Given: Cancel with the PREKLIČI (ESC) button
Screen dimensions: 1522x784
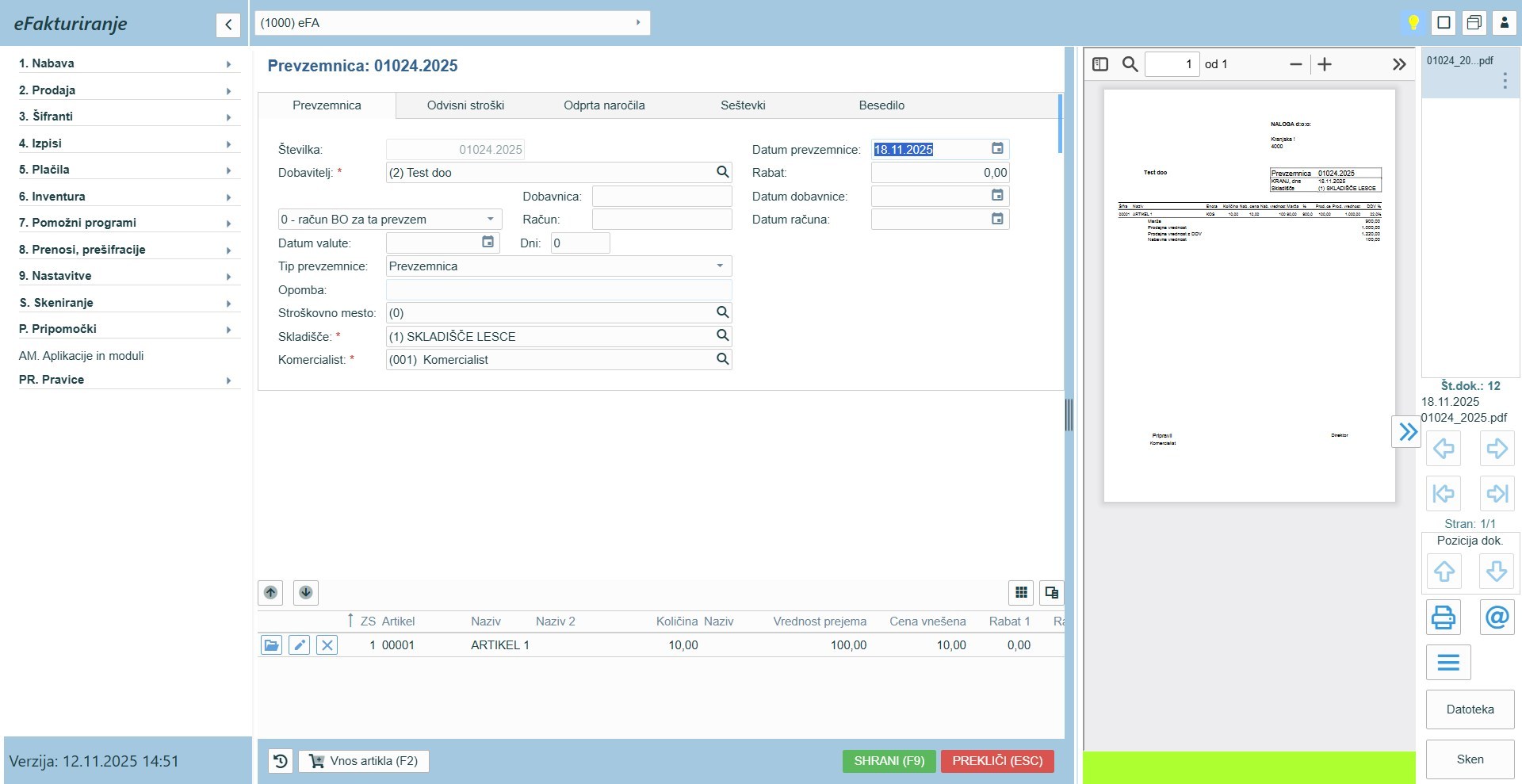Looking at the screenshot, I should pos(997,761).
